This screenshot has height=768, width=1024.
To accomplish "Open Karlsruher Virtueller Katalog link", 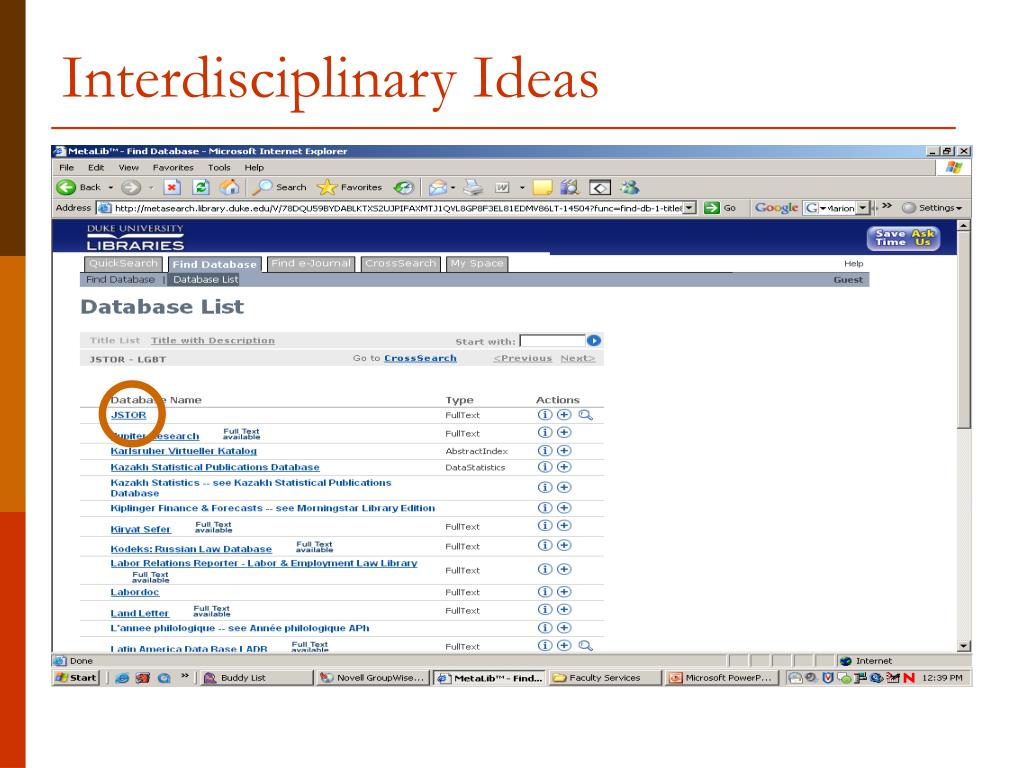I will click(184, 451).
